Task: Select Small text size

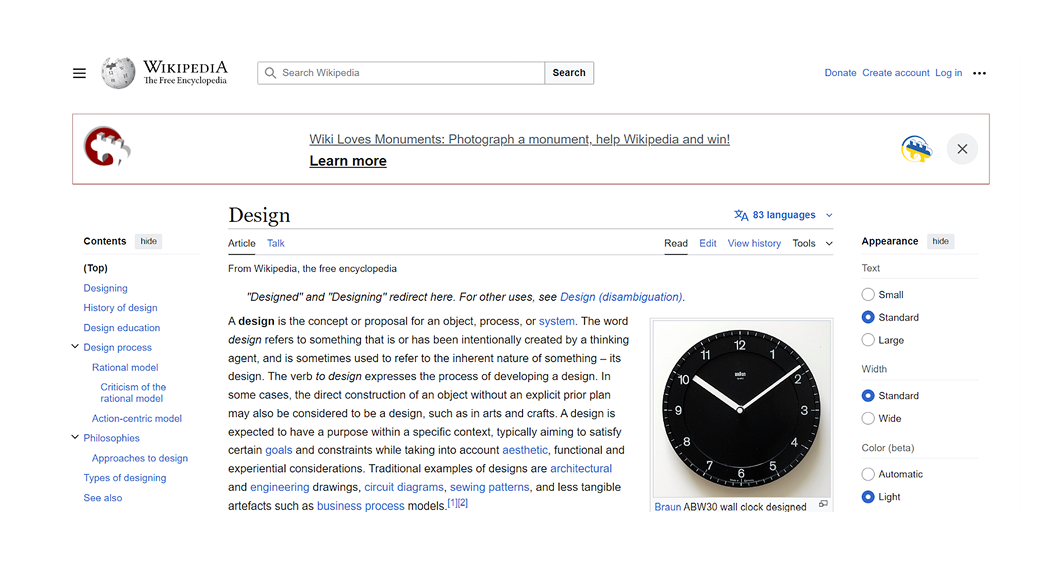Action: point(868,295)
